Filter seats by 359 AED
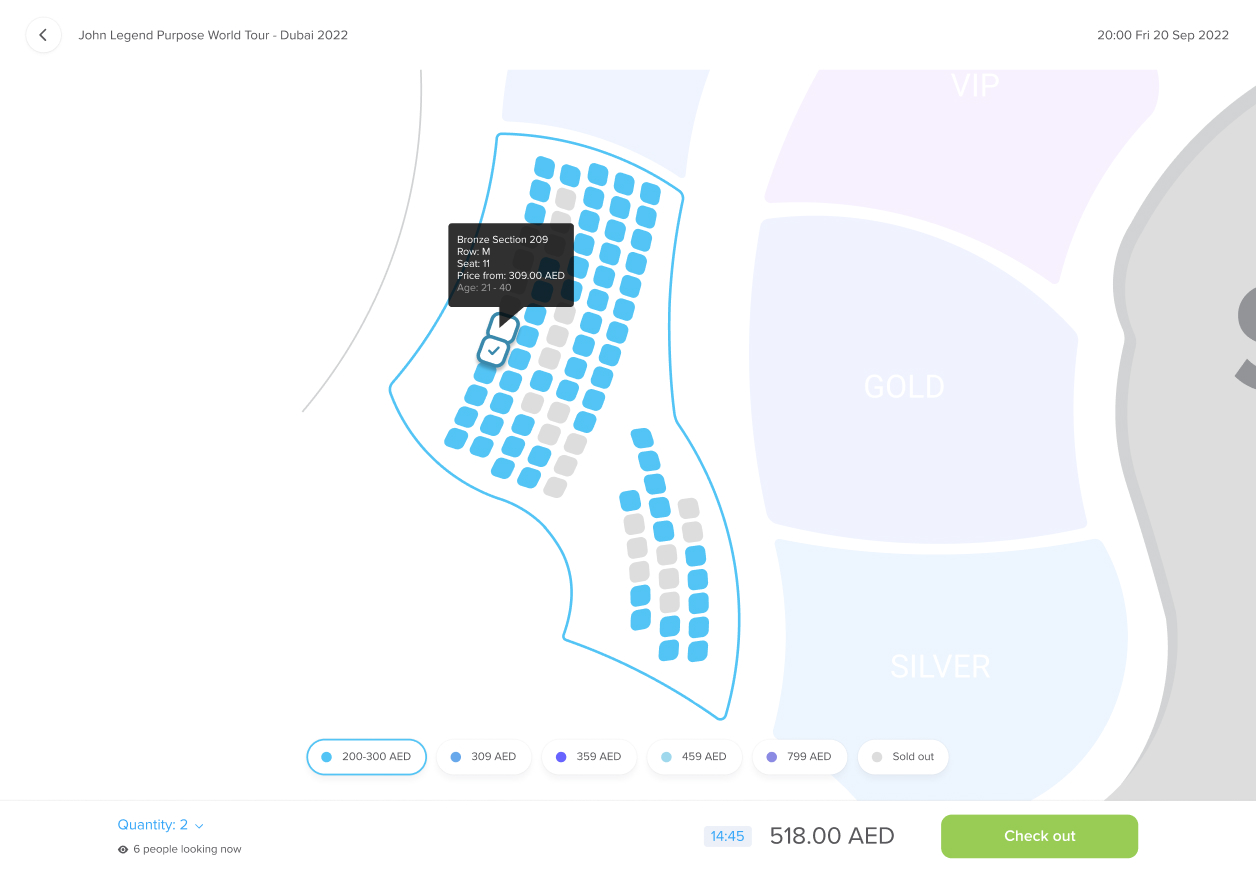The image size is (1256, 872). click(588, 757)
